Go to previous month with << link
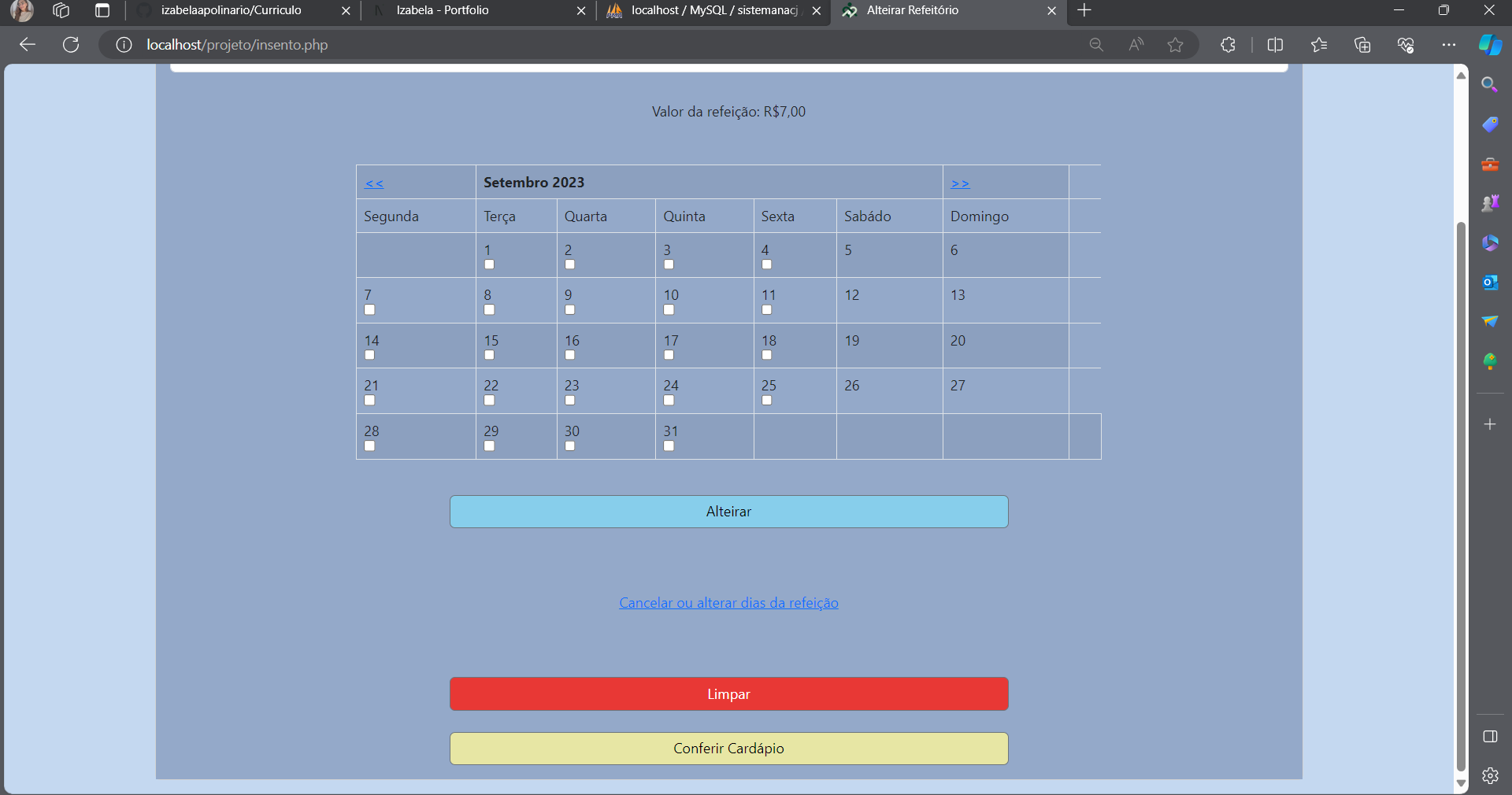1512x795 pixels. [374, 183]
